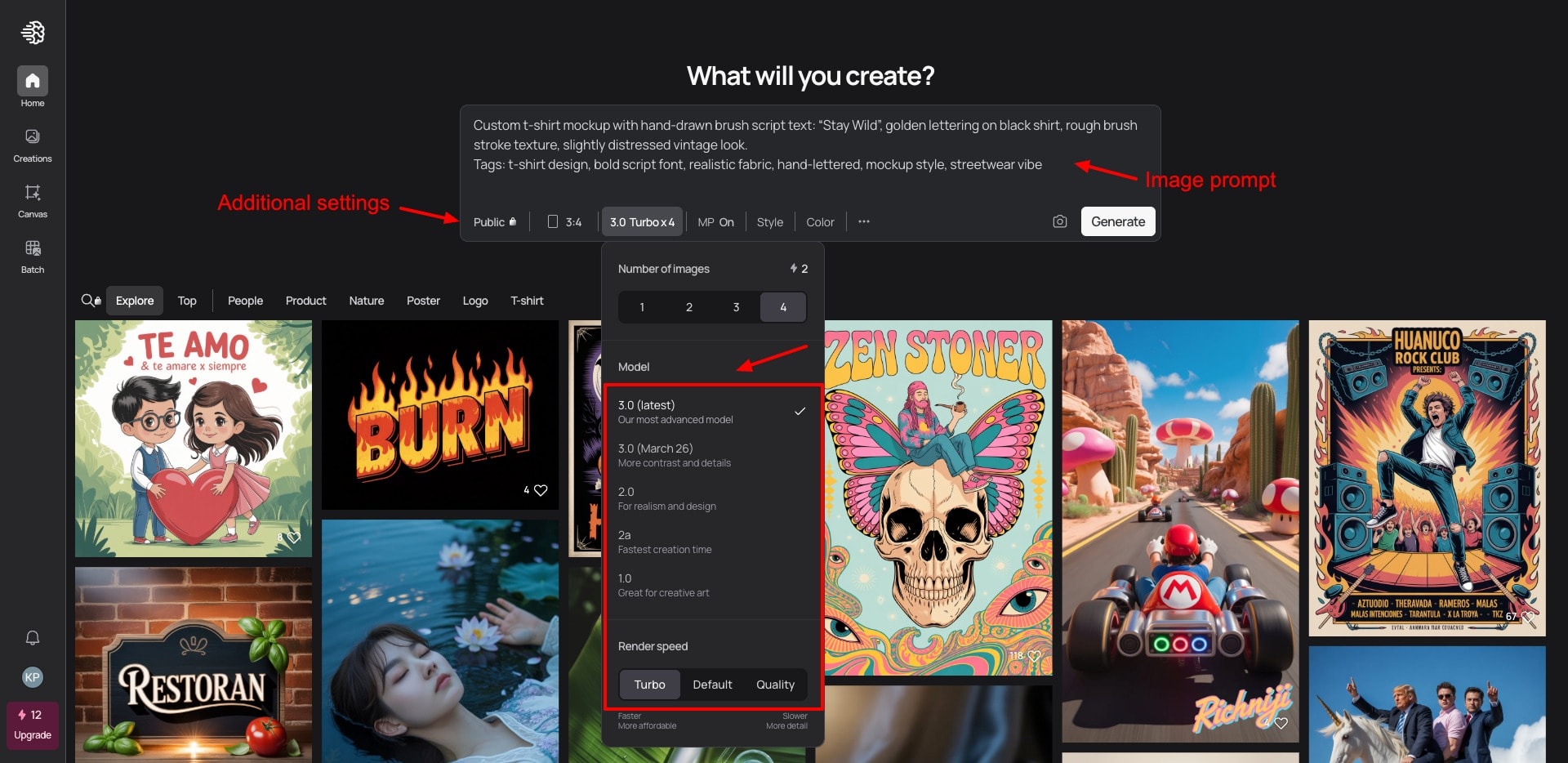The width and height of the screenshot is (1568, 763).
Task: Open the Canvas editor icon
Action: point(33,193)
